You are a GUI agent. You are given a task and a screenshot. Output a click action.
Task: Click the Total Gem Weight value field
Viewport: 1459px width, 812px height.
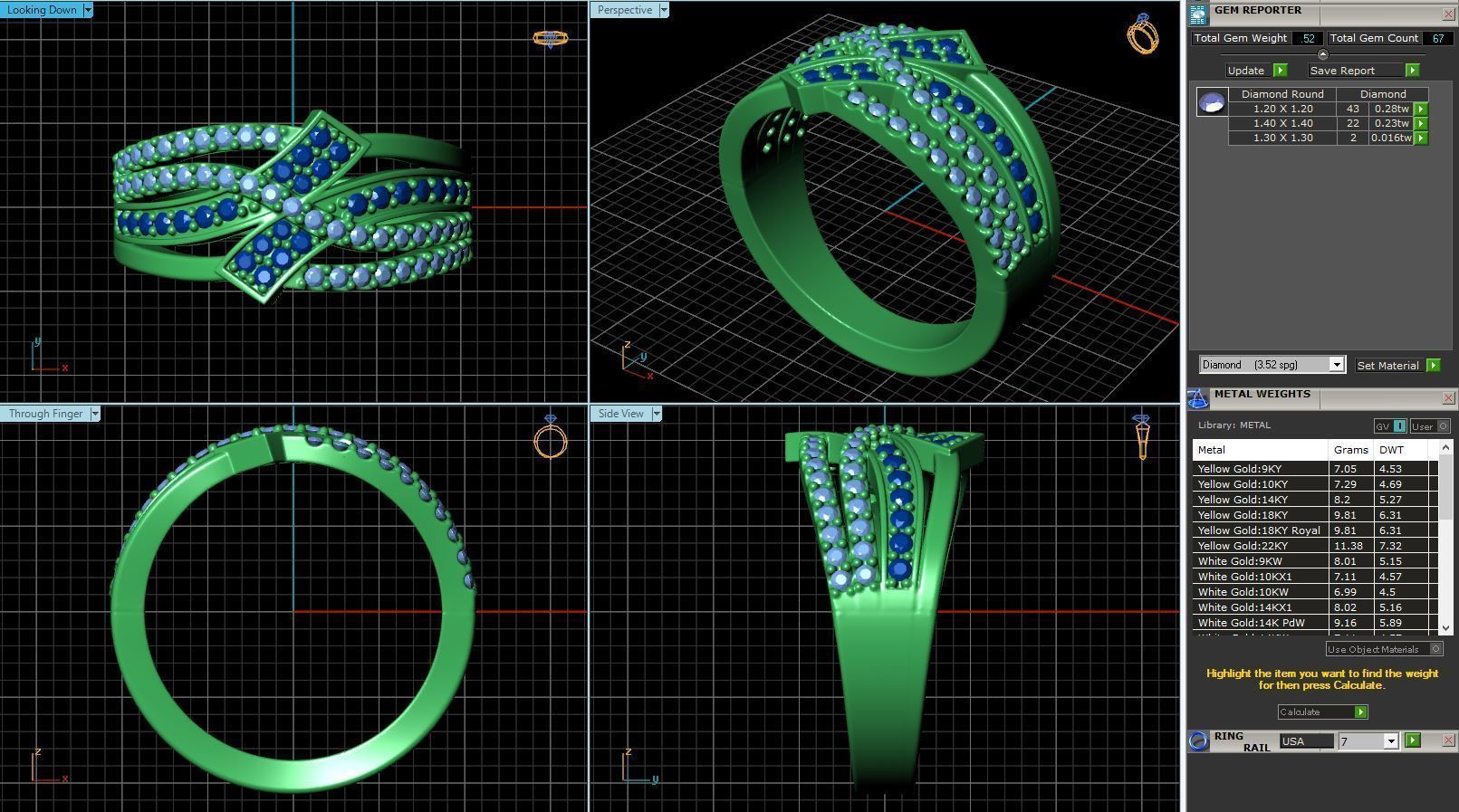click(1307, 38)
